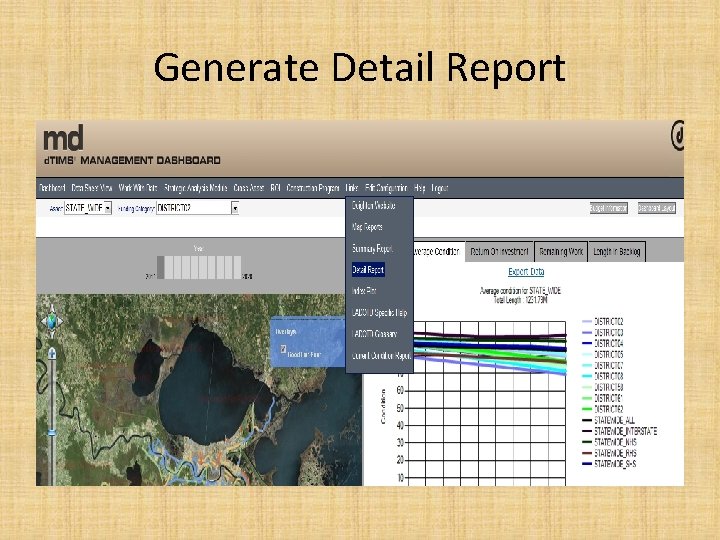Viewport: 720px width, 540px height.
Task: Open the Help menu
Action: click(419, 188)
